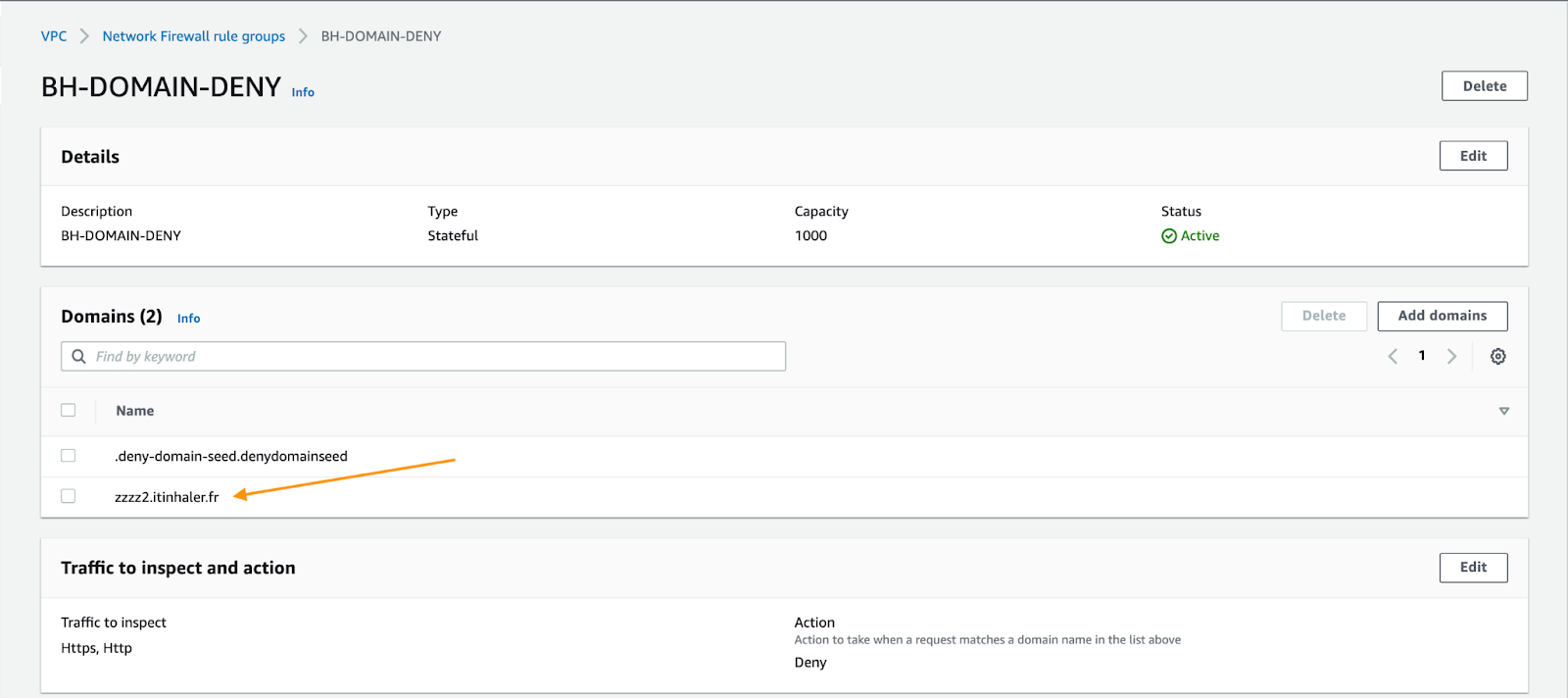The image size is (1568, 698).
Task: Open Info link beside Domains heading
Action: point(188,319)
